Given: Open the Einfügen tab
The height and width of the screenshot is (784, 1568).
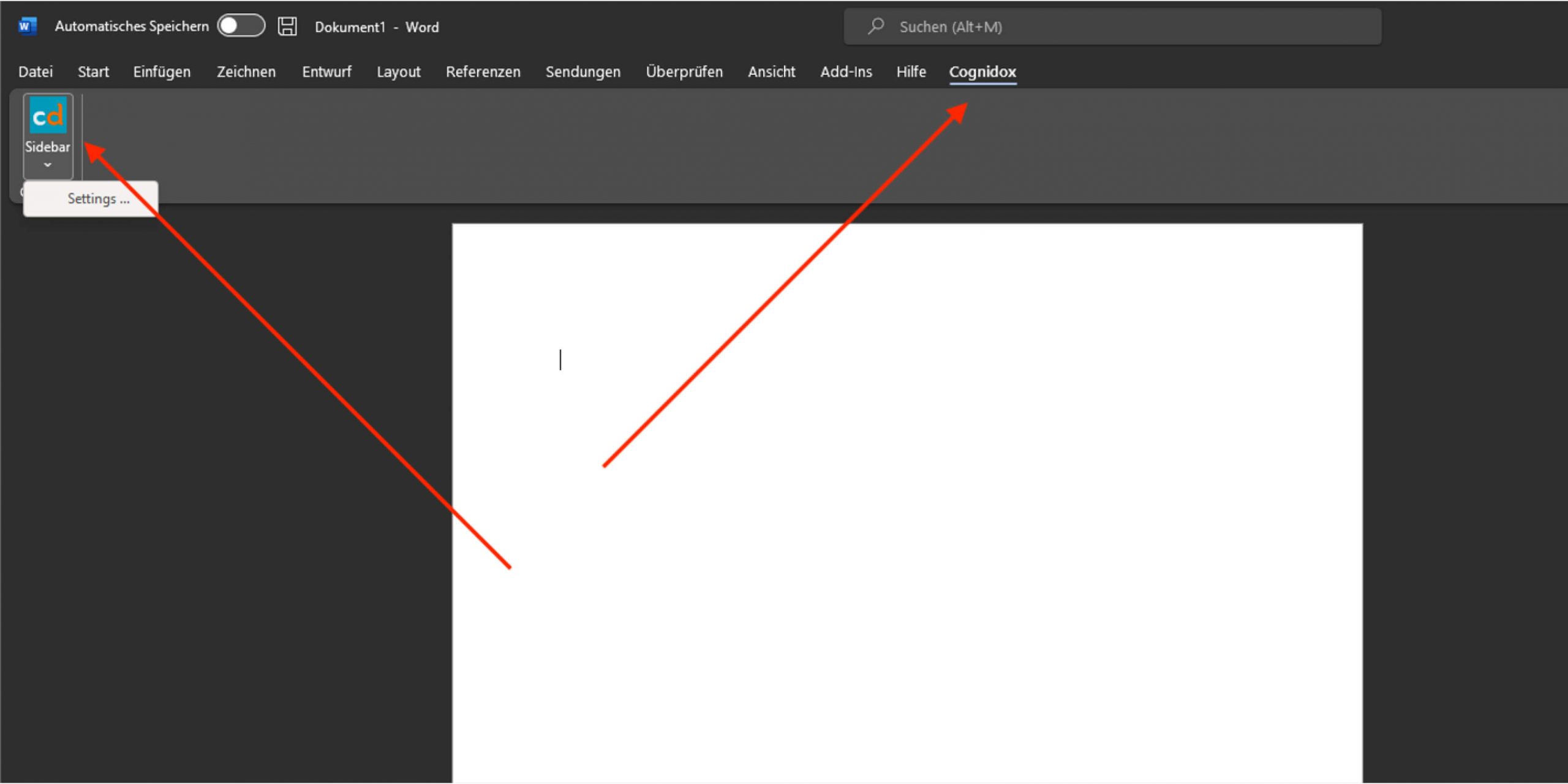Looking at the screenshot, I should pyautogui.click(x=162, y=72).
